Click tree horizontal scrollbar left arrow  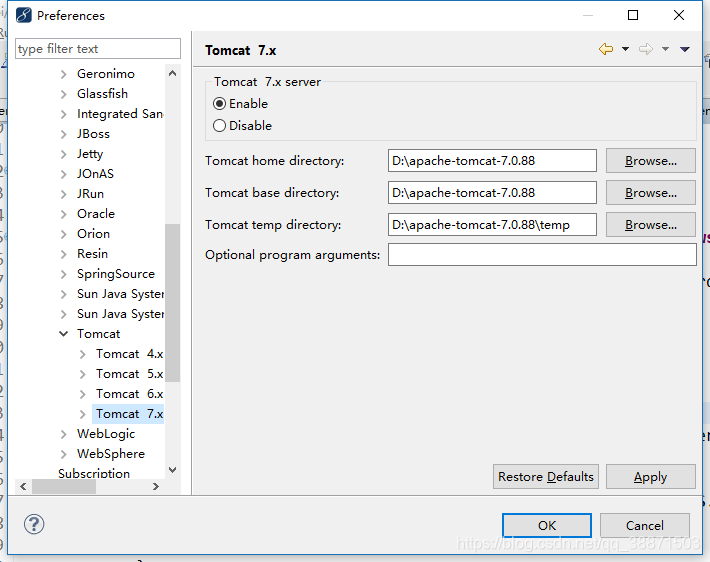pos(23,486)
